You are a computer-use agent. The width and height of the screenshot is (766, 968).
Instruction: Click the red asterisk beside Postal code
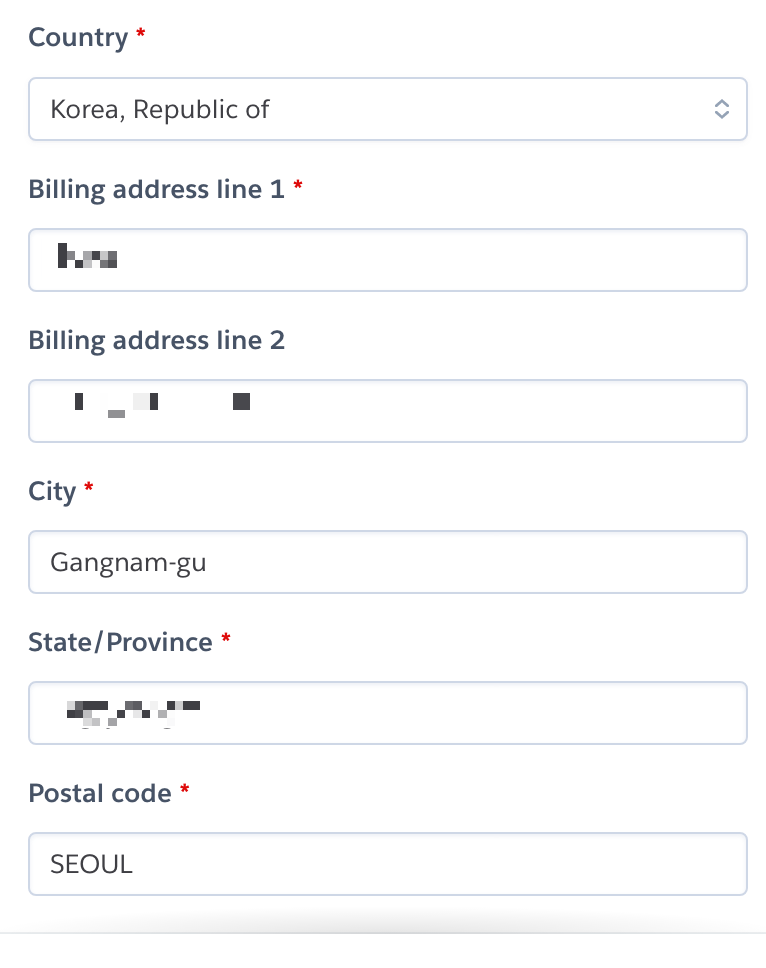[x=185, y=788]
